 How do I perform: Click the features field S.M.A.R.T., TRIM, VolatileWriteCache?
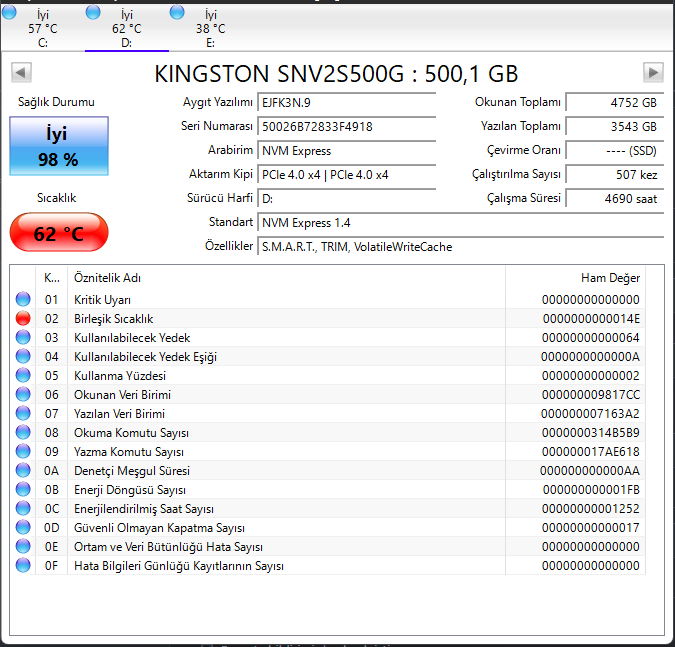[461, 247]
